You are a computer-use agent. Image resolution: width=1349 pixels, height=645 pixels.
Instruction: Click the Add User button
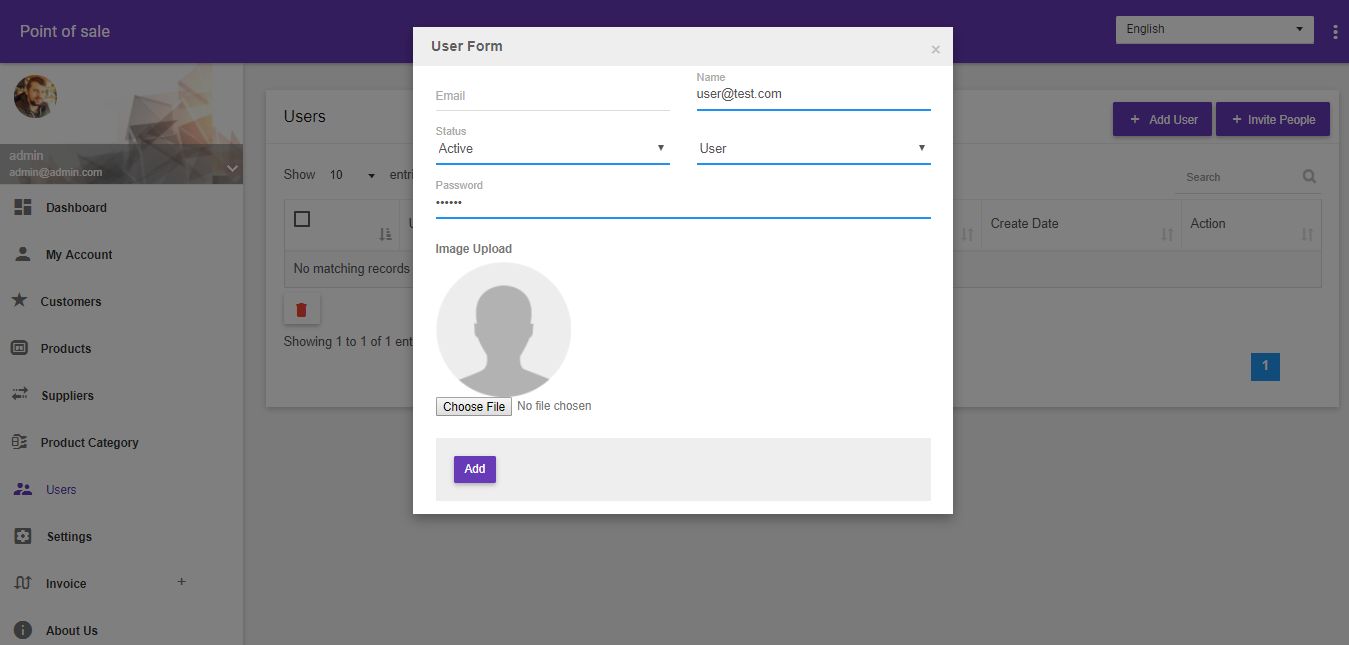pyautogui.click(x=1163, y=119)
